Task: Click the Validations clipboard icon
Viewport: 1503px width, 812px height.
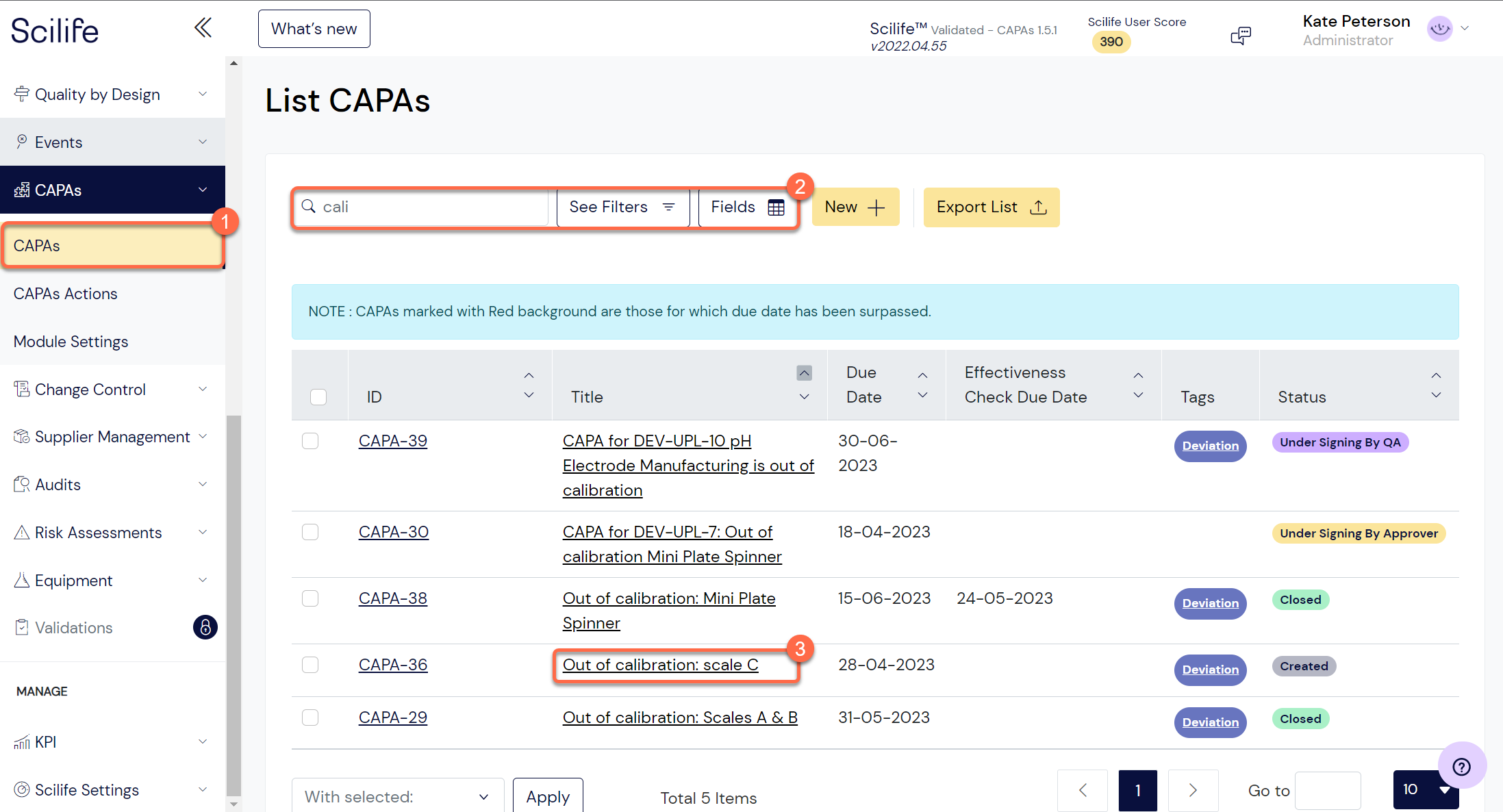Action: tap(22, 627)
